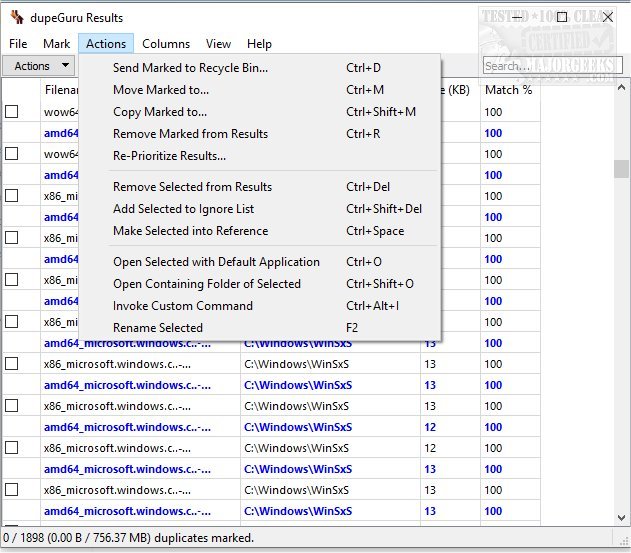The height and width of the screenshot is (553, 631).
Task: Select Send Marked to Recycle Bin
Action: pos(190,68)
